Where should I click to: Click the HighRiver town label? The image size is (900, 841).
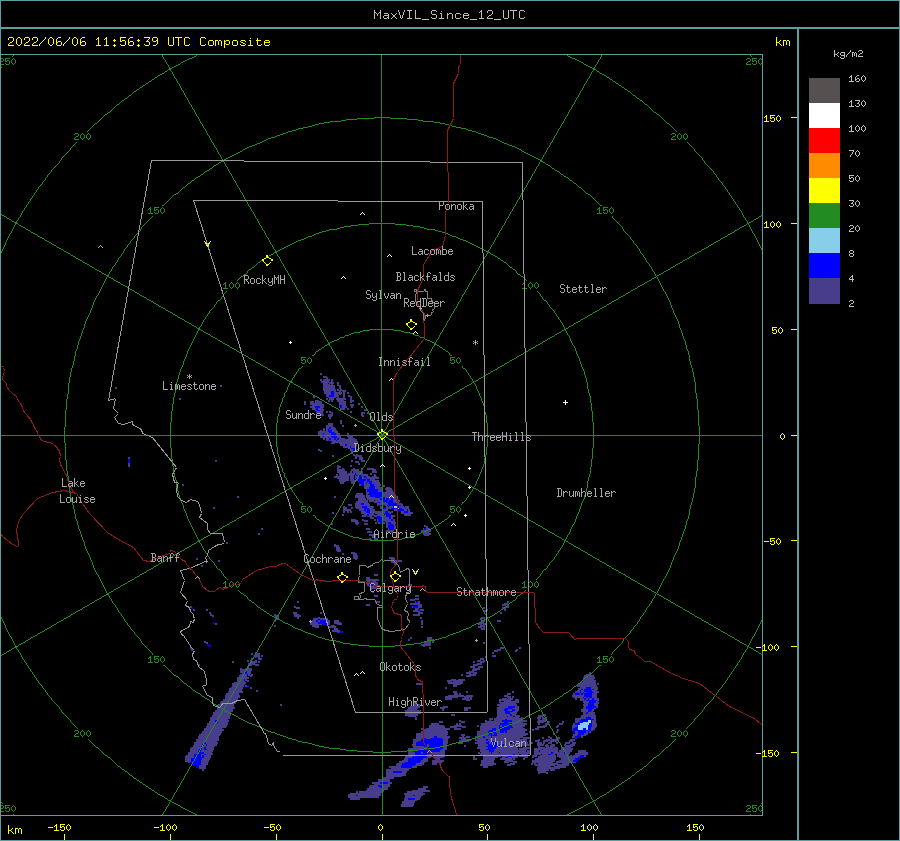tap(415, 702)
